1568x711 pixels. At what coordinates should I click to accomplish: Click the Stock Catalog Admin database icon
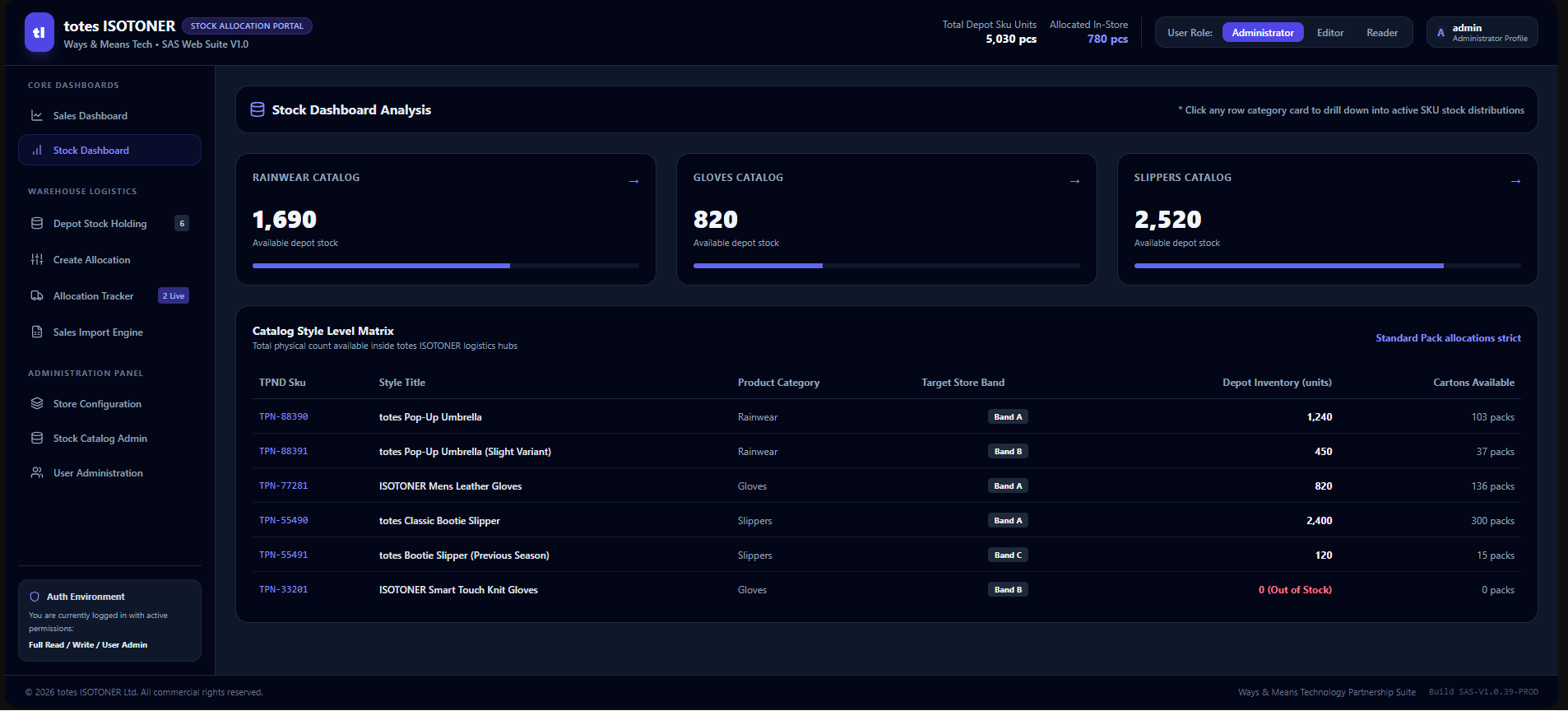pyautogui.click(x=37, y=439)
